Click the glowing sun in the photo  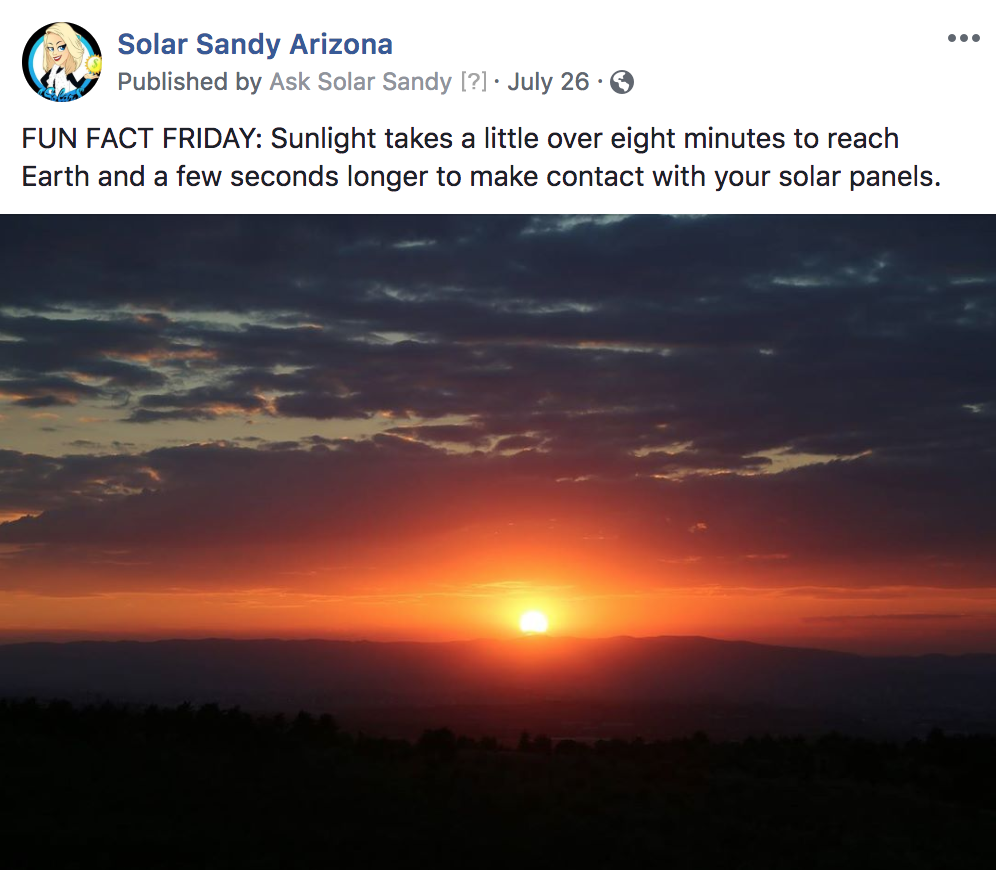(534, 622)
